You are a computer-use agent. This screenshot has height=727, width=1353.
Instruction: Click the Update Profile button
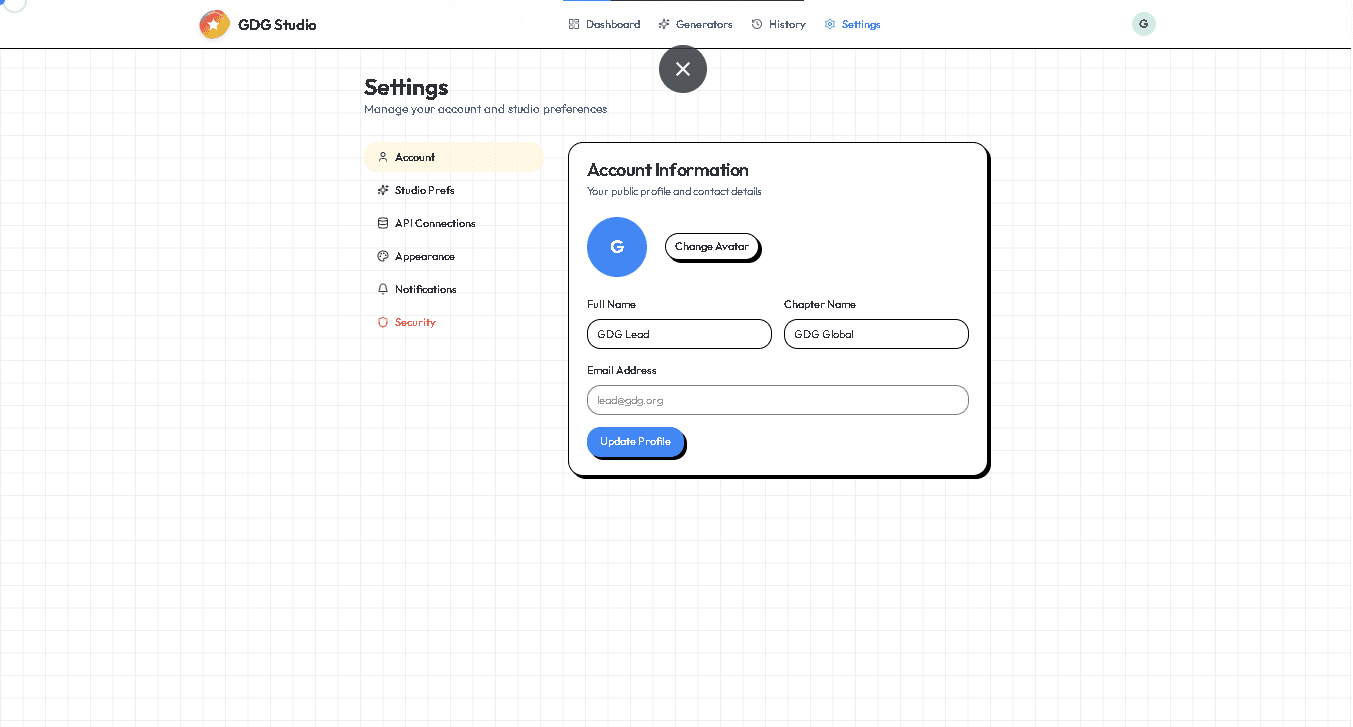[635, 441]
